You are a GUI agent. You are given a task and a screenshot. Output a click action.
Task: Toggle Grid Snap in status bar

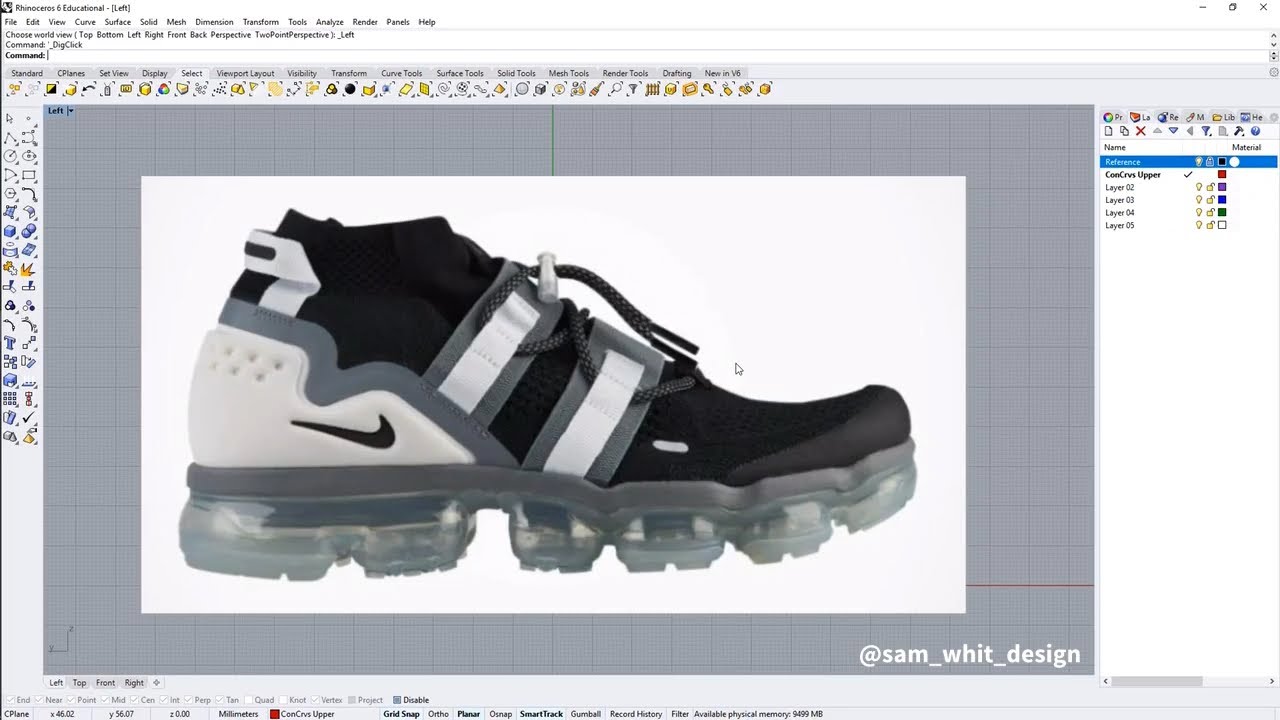[x=401, y=714]
